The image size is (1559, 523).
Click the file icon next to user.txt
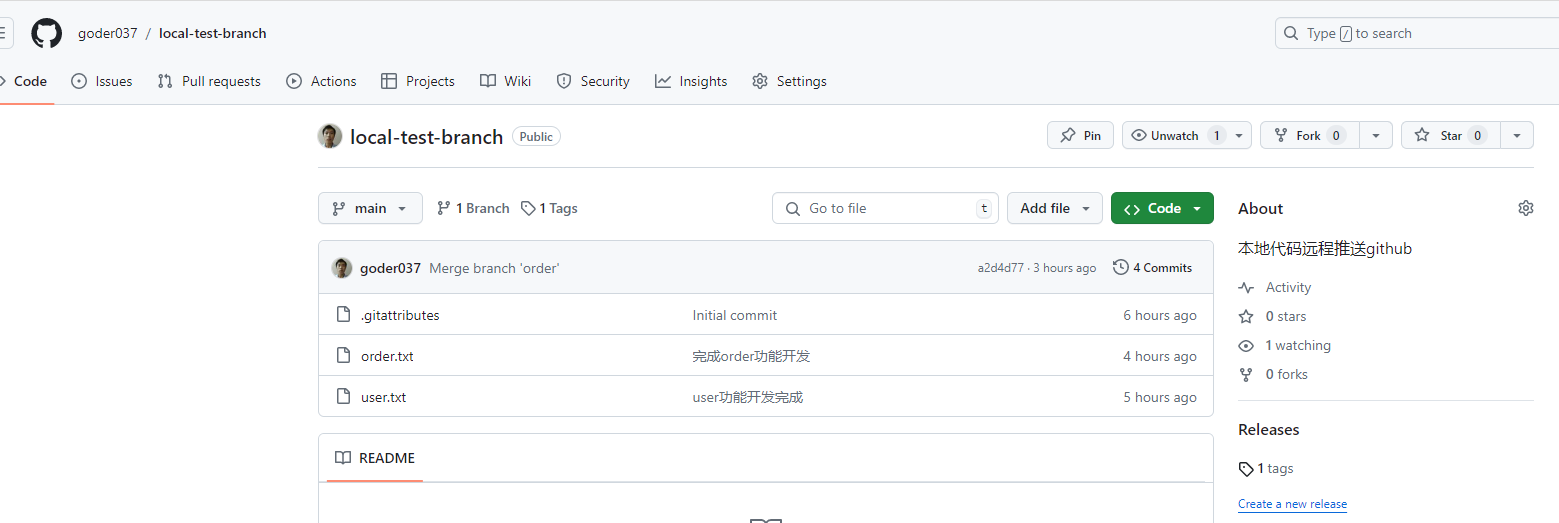click(x=343, y=397)
